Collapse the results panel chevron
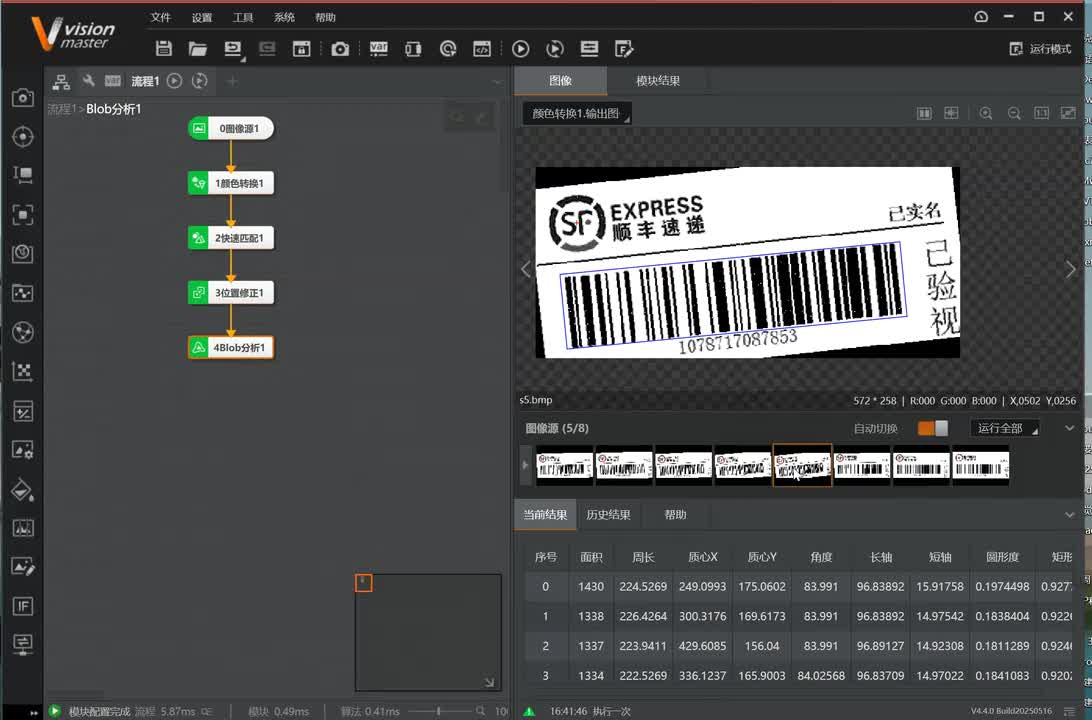The image size is (1092, 720). (x=1070, y=515)
